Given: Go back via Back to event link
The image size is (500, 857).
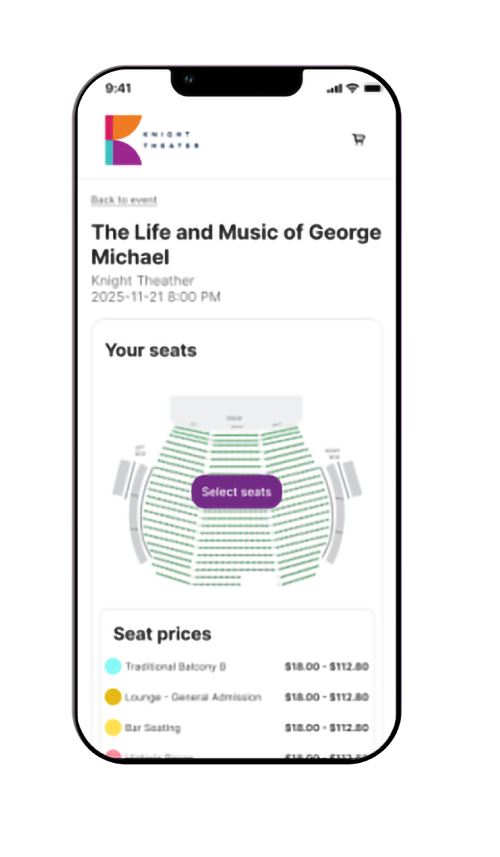Looking at the screenshot, I should (124, 200).
